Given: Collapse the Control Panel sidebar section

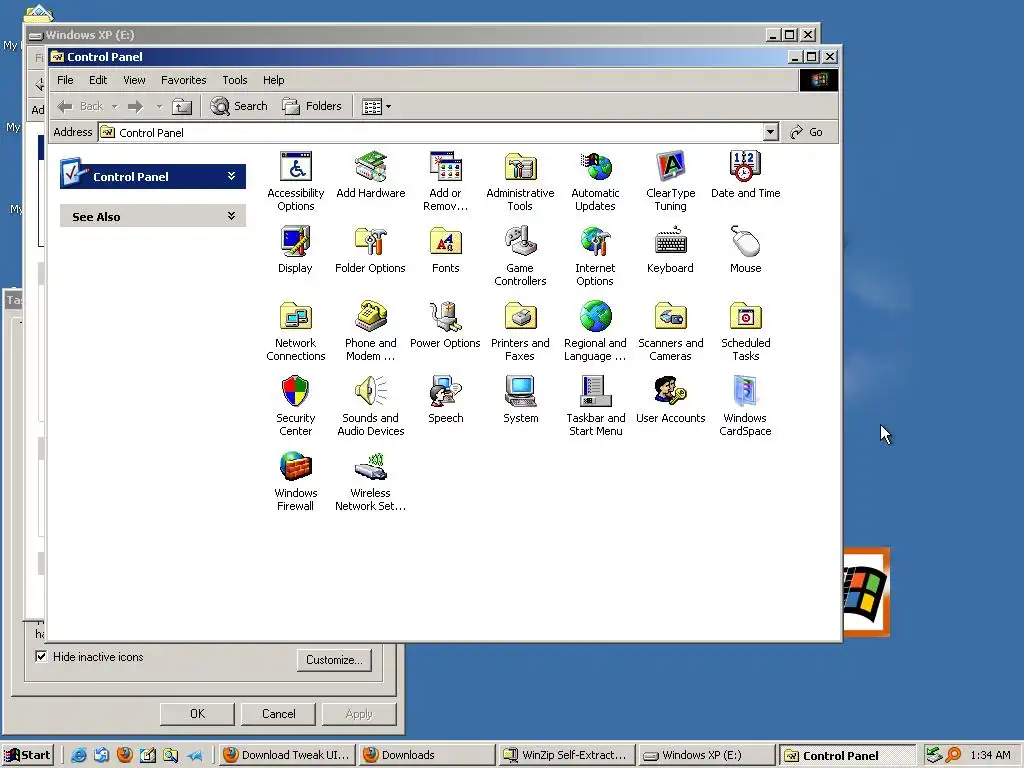Looking at the screenshot, I should pyautogui.click(x=231, y=176).
